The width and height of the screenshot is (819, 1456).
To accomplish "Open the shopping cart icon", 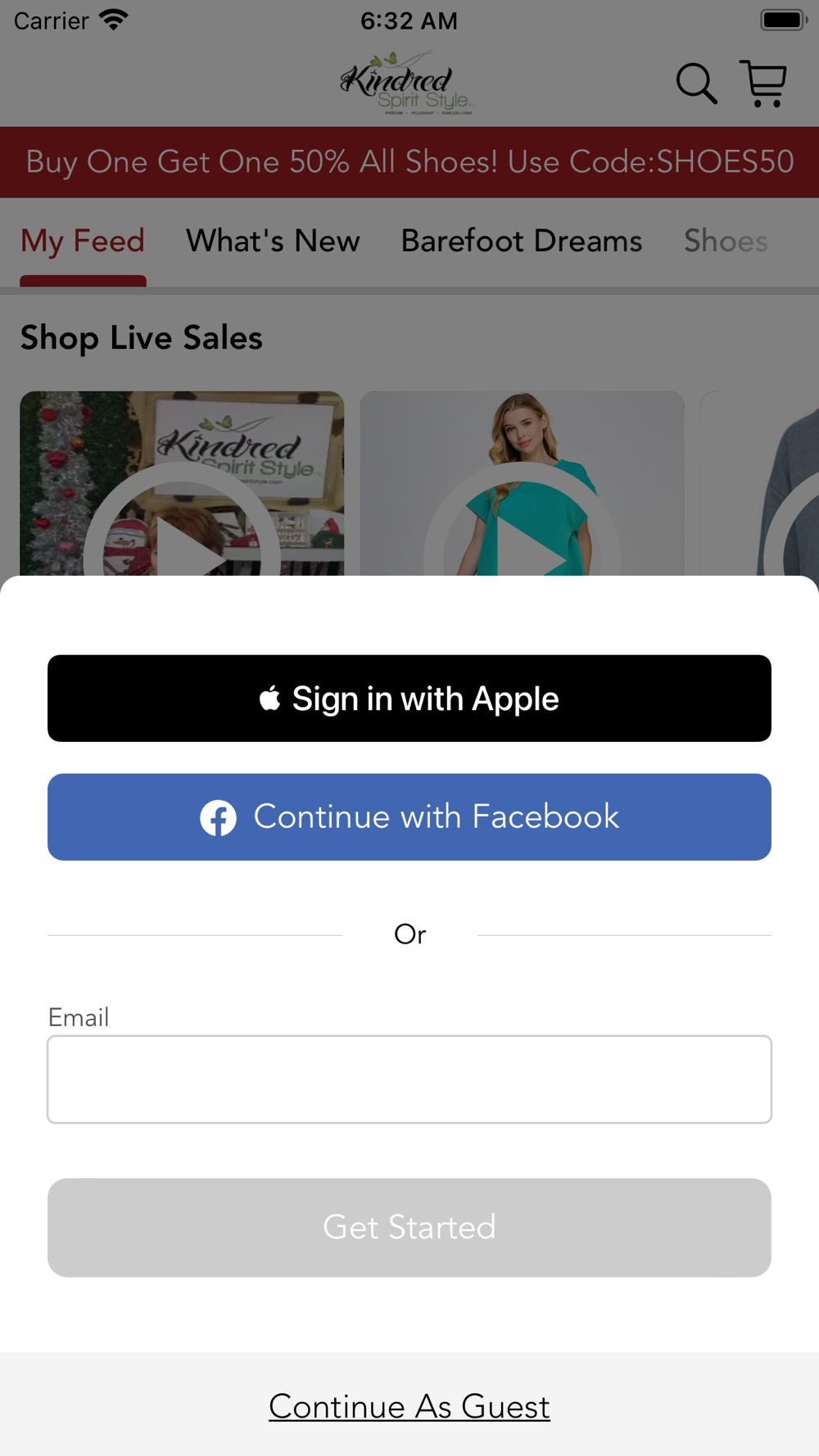I will [763, 84].
